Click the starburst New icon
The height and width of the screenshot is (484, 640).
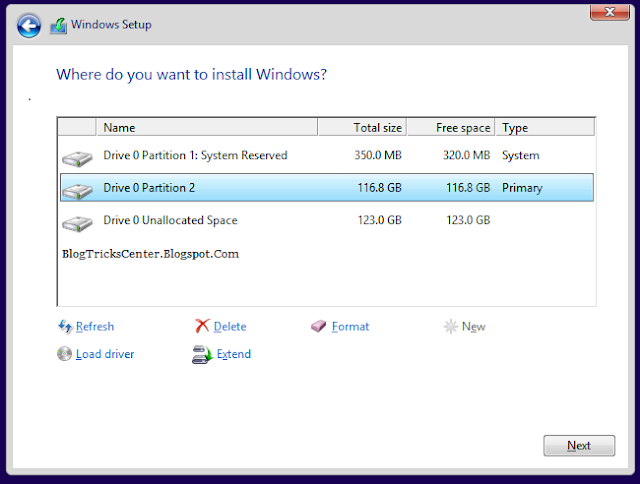pyautogui.click(x=451, y=326)
